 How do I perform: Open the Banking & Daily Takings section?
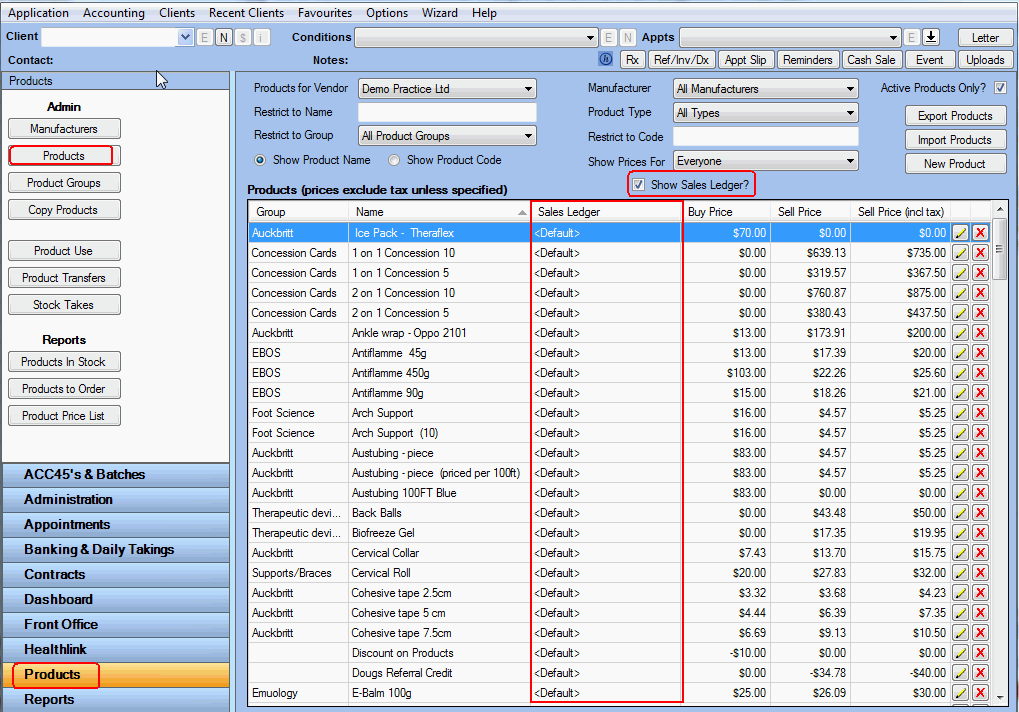(116, 550)
